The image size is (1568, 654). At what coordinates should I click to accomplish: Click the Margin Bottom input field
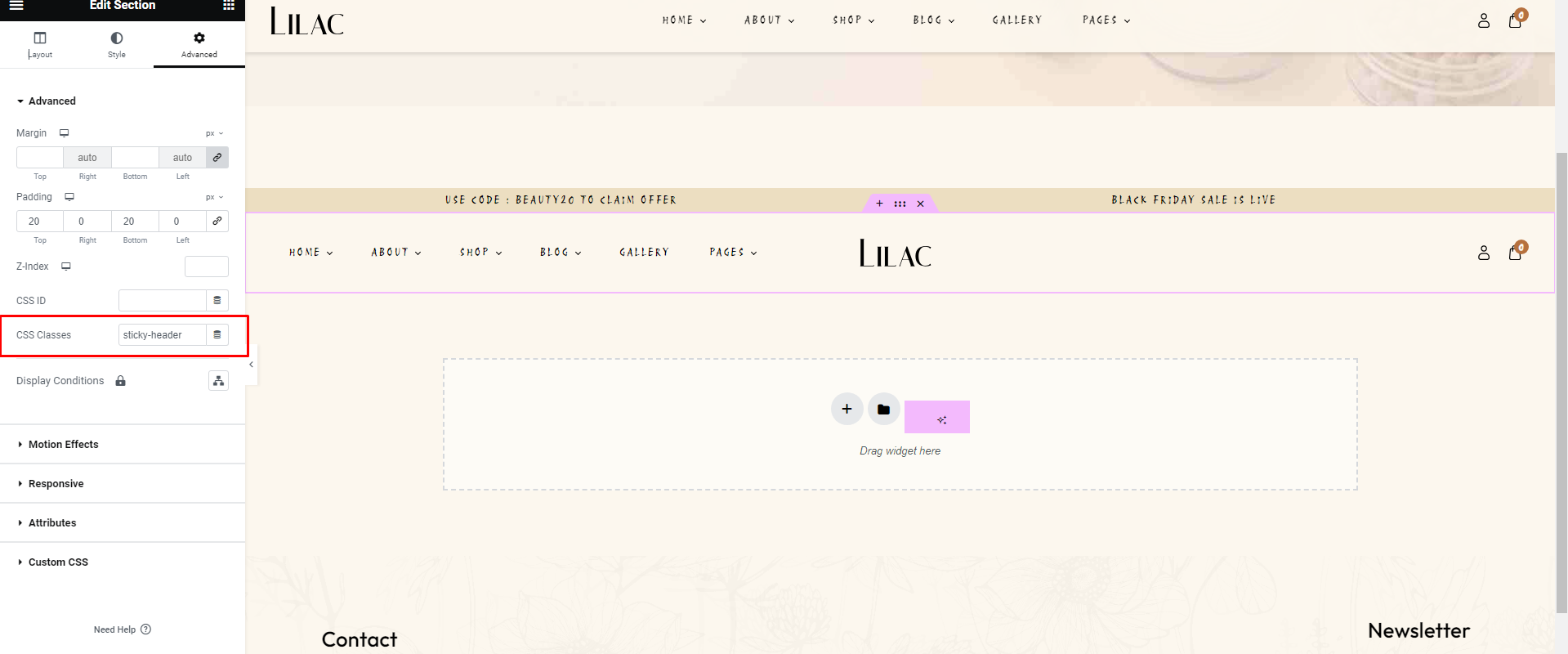(135, 158)
